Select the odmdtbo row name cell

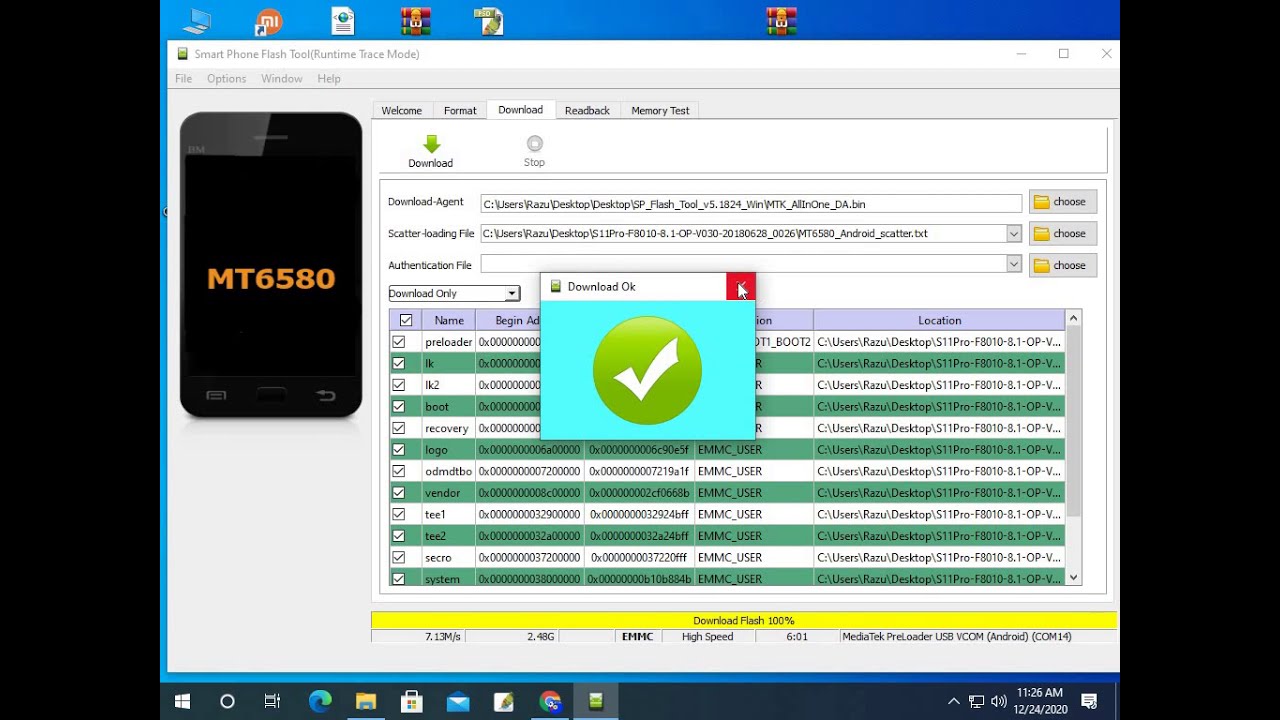pos(448,471)
